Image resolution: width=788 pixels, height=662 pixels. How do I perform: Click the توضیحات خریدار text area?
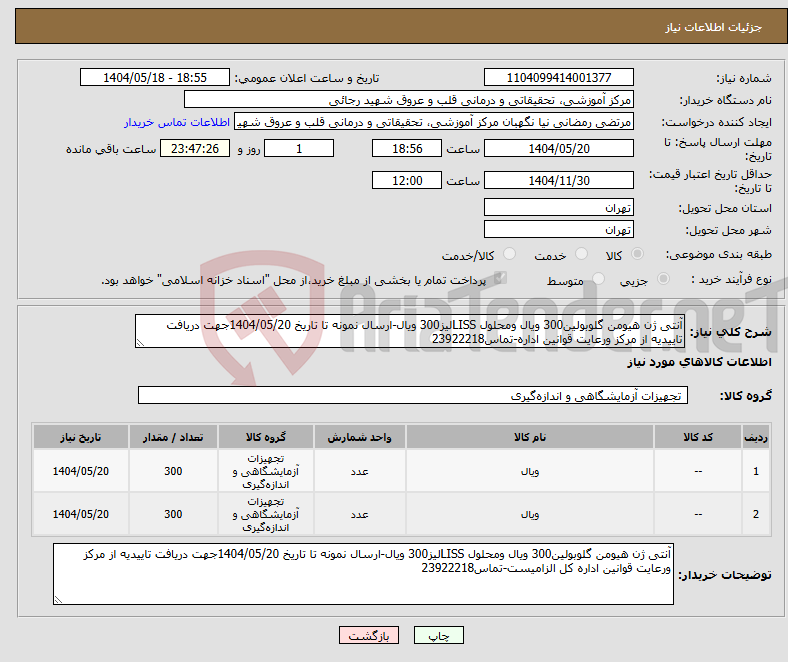pos(363,574)
